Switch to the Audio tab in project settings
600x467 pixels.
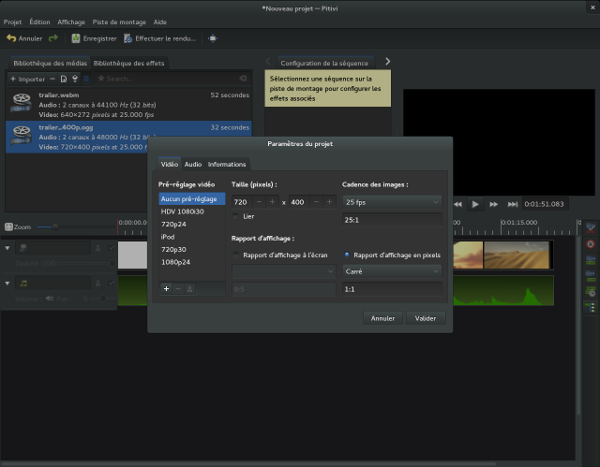(193, 164)
